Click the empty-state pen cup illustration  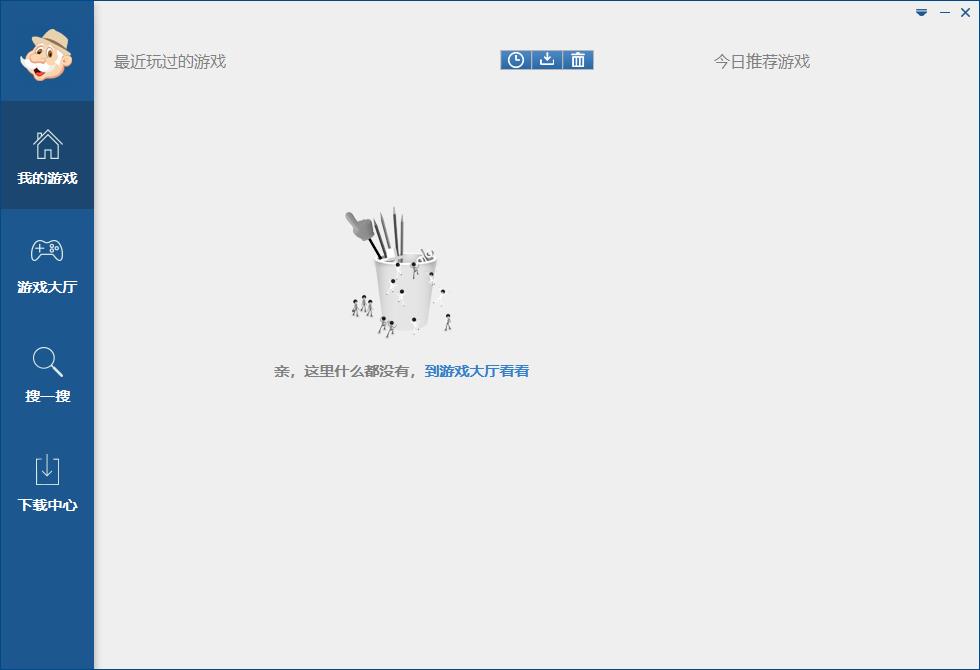pyautogui.click(x=400, y=275)
